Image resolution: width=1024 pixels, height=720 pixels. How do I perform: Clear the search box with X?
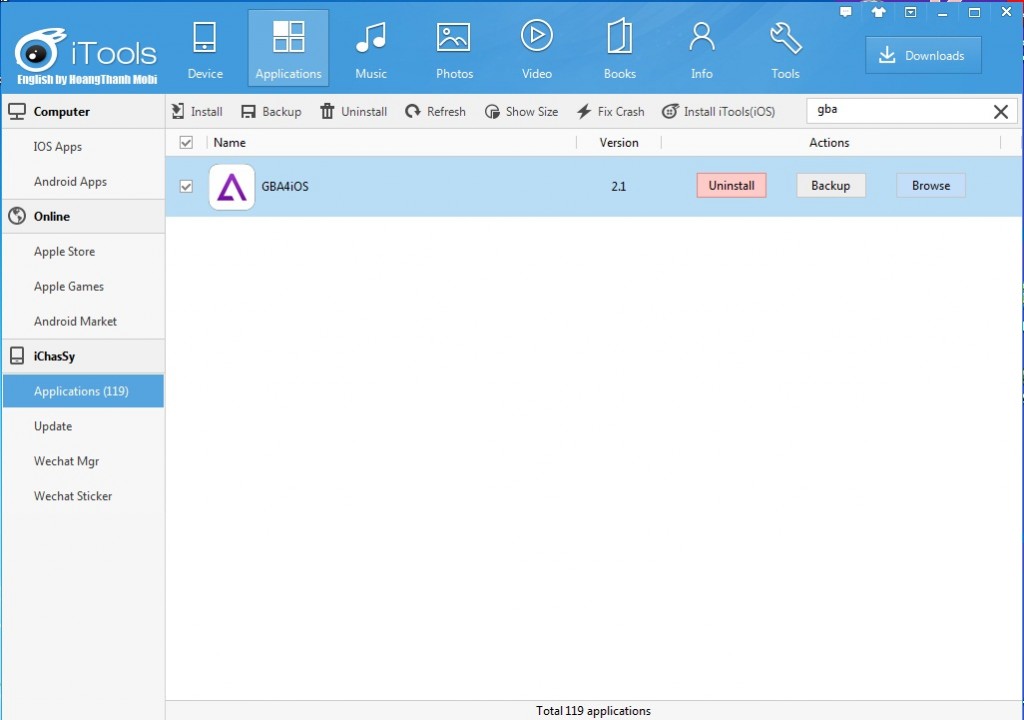pyautogui.click(x=1000, y=112)
